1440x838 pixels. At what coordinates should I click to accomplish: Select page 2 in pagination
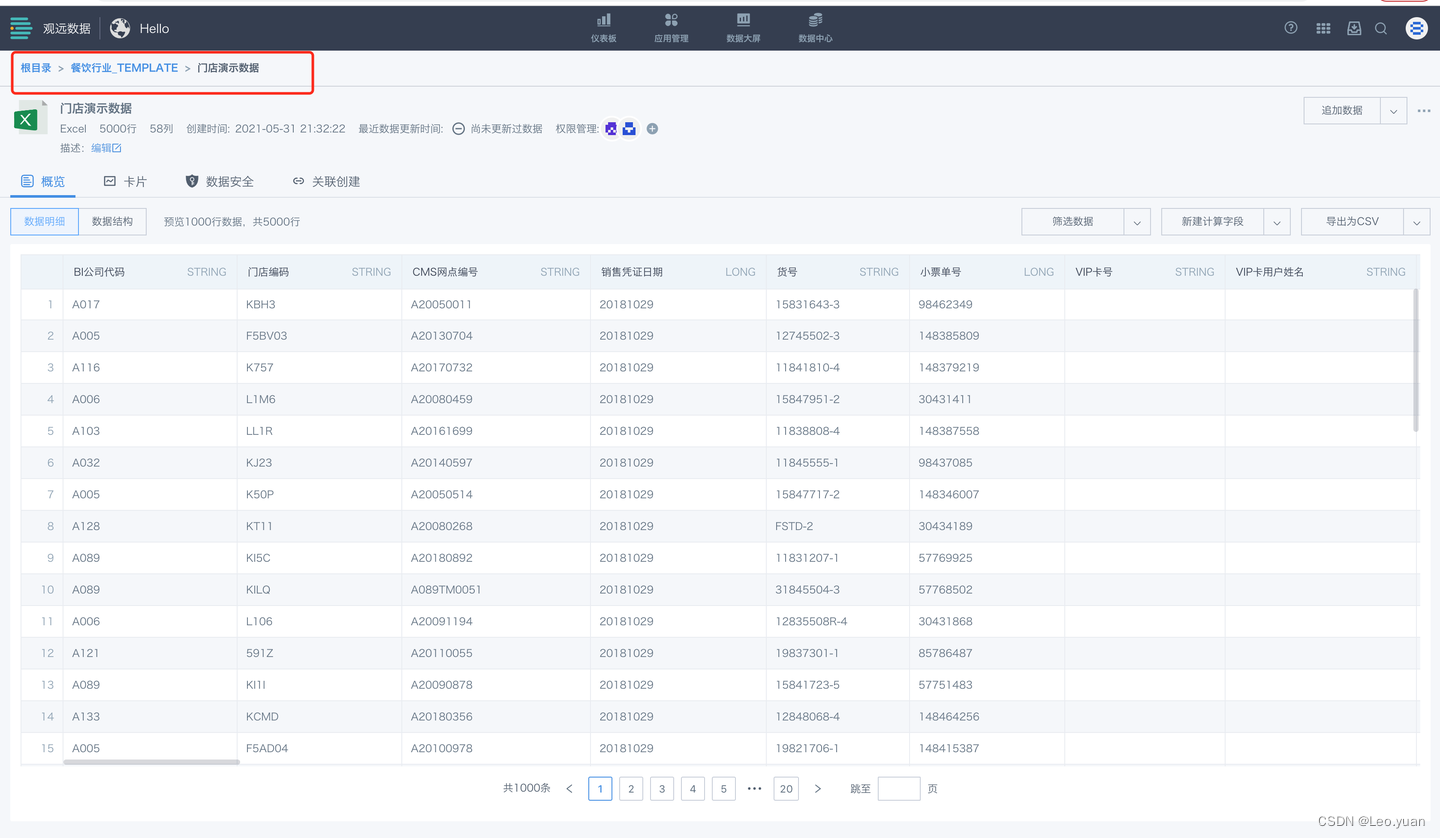point(631,789)
